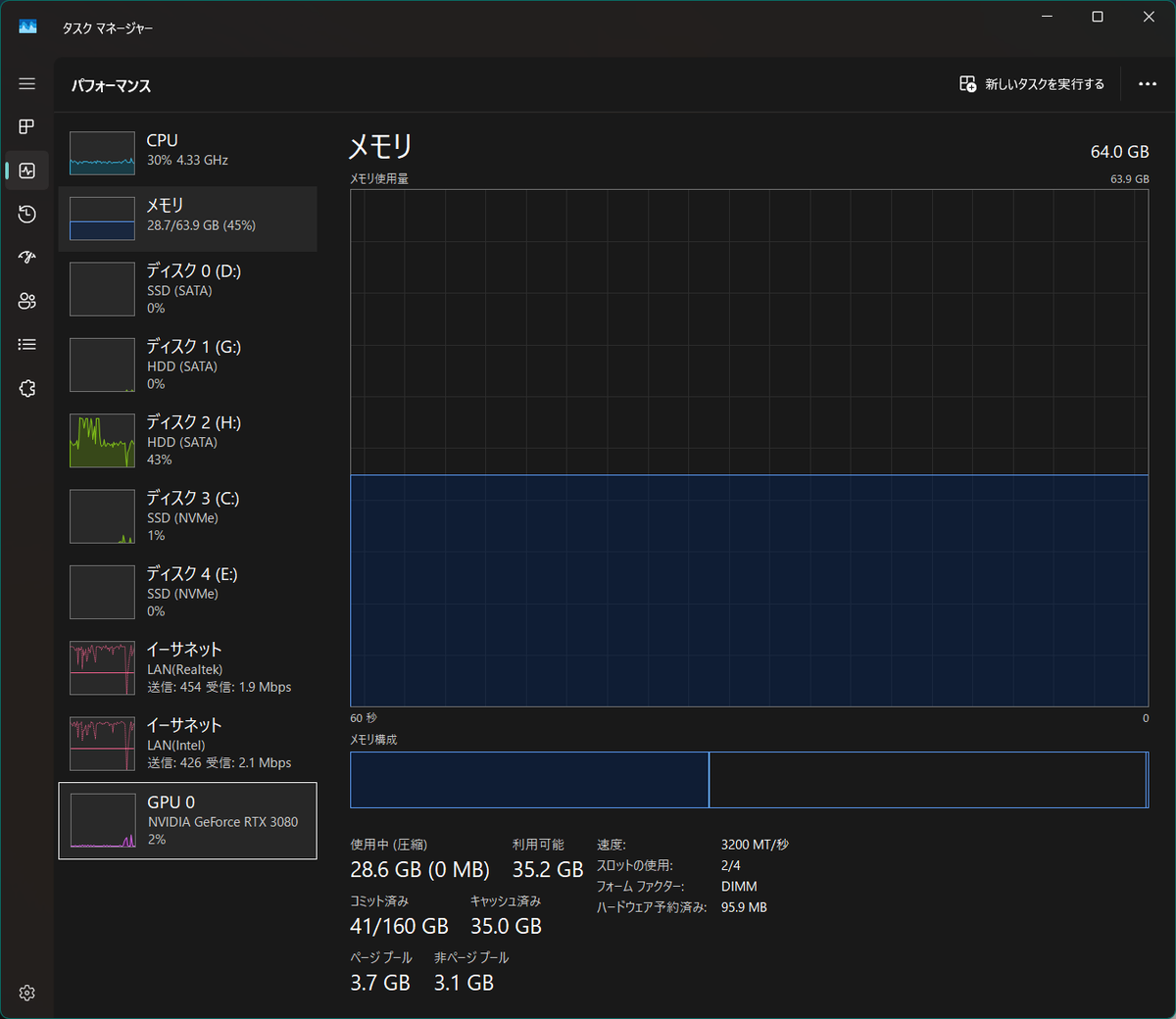Image resolution: width=1176 pixels, height=1019 pixels.
Task: Click the run new task icon
Action: click(x=967, y=84)
